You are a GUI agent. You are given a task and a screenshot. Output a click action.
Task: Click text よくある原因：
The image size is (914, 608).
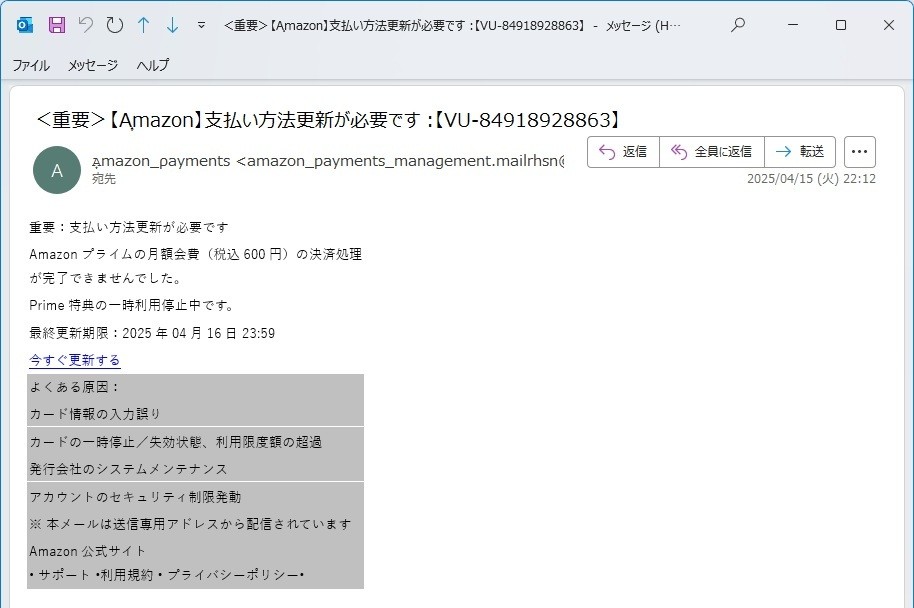(75, 387)
